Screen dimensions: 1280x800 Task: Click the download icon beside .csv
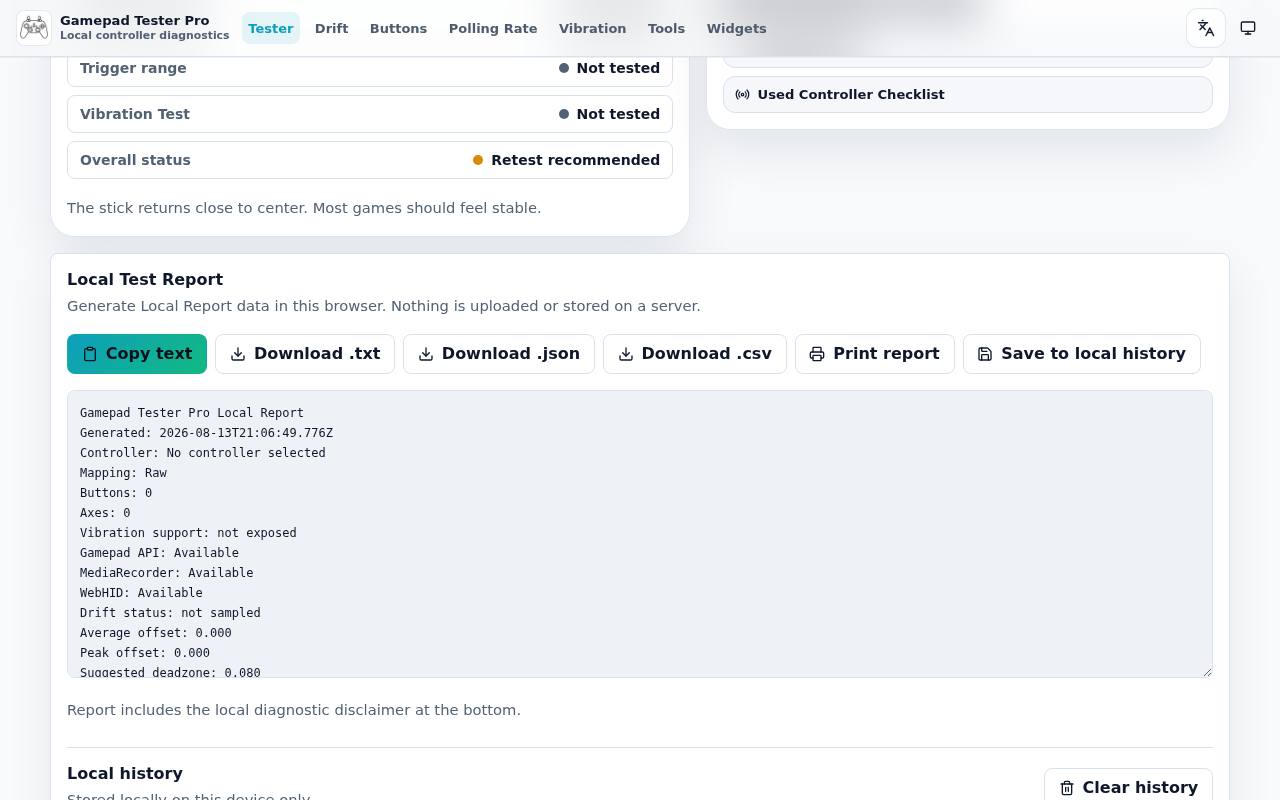[x=626, y=354]
